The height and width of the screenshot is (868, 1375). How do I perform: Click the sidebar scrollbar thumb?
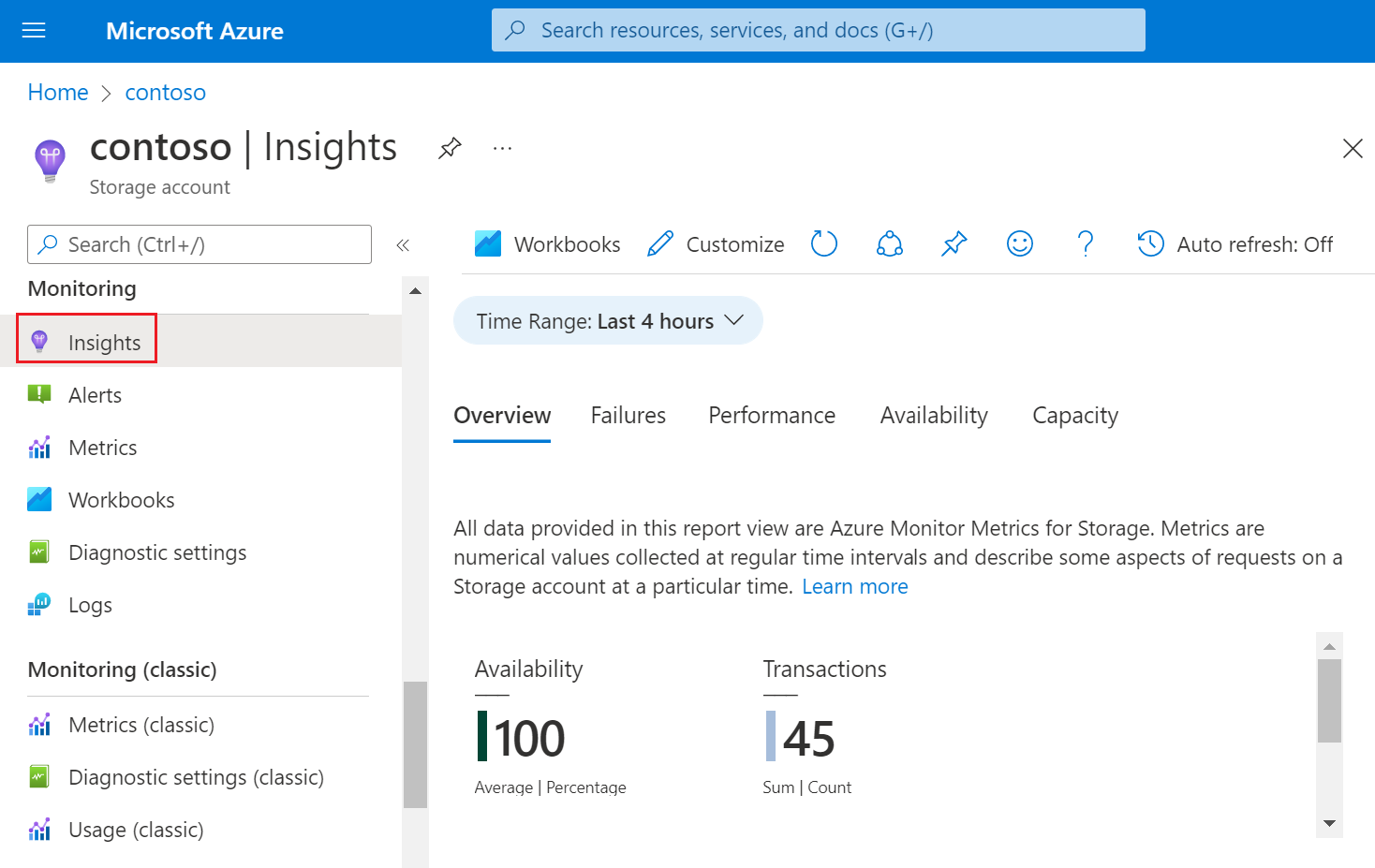click(415, 744)
